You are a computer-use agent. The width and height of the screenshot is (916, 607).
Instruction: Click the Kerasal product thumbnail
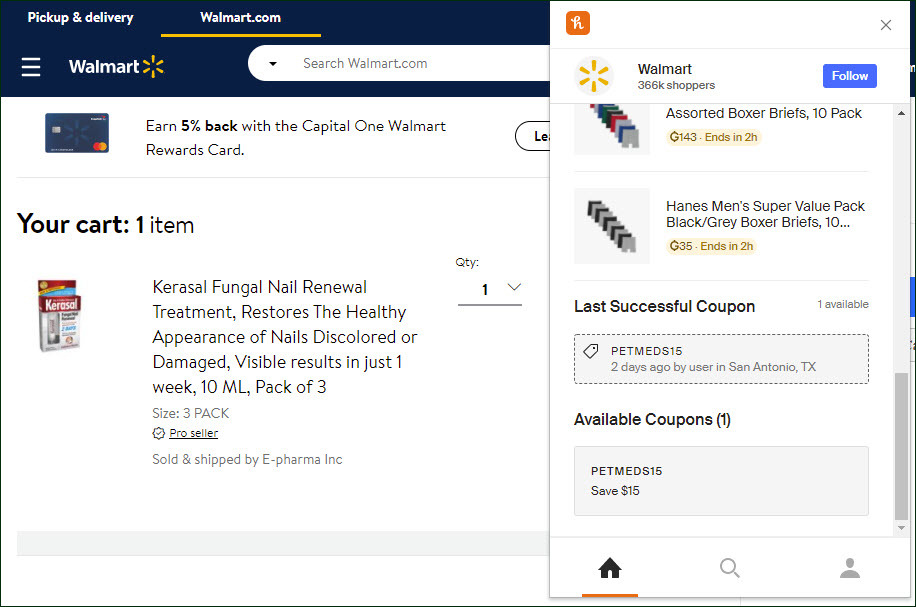pyautogui.click(x=60, y=315)
